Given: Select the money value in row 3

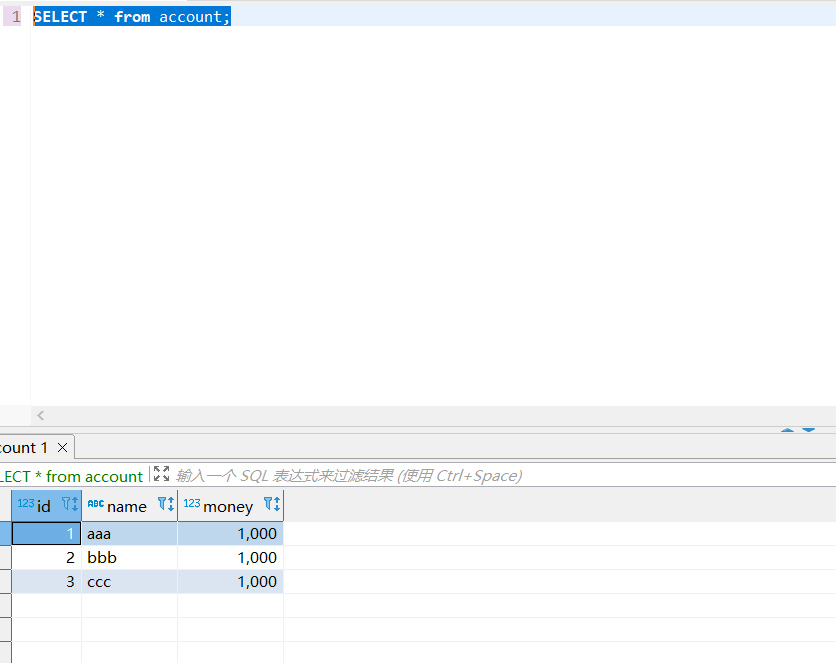Looking at the screenshot, I should click(x=231, y=582).
